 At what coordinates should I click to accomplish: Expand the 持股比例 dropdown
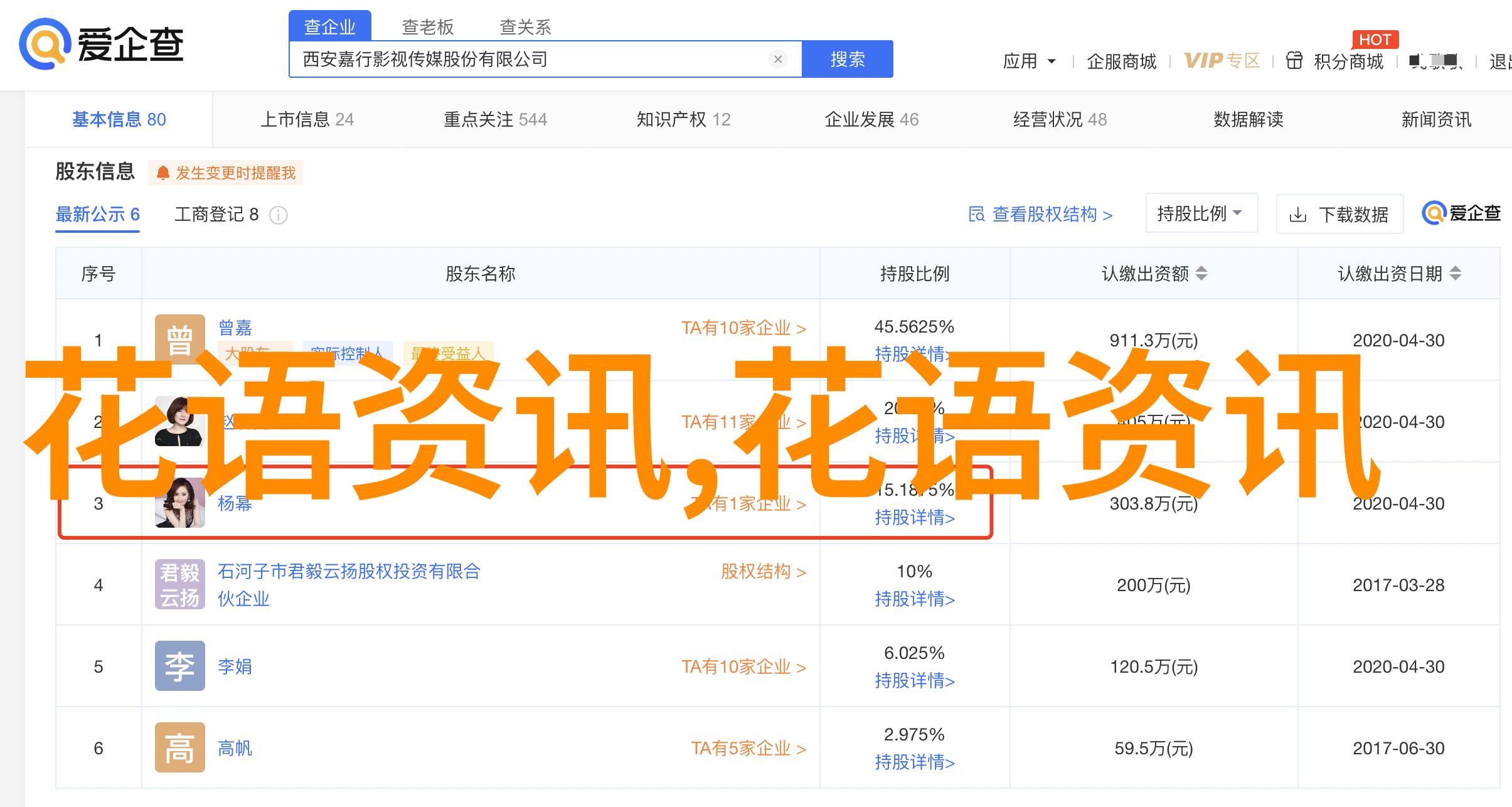tap(1201, 213)
